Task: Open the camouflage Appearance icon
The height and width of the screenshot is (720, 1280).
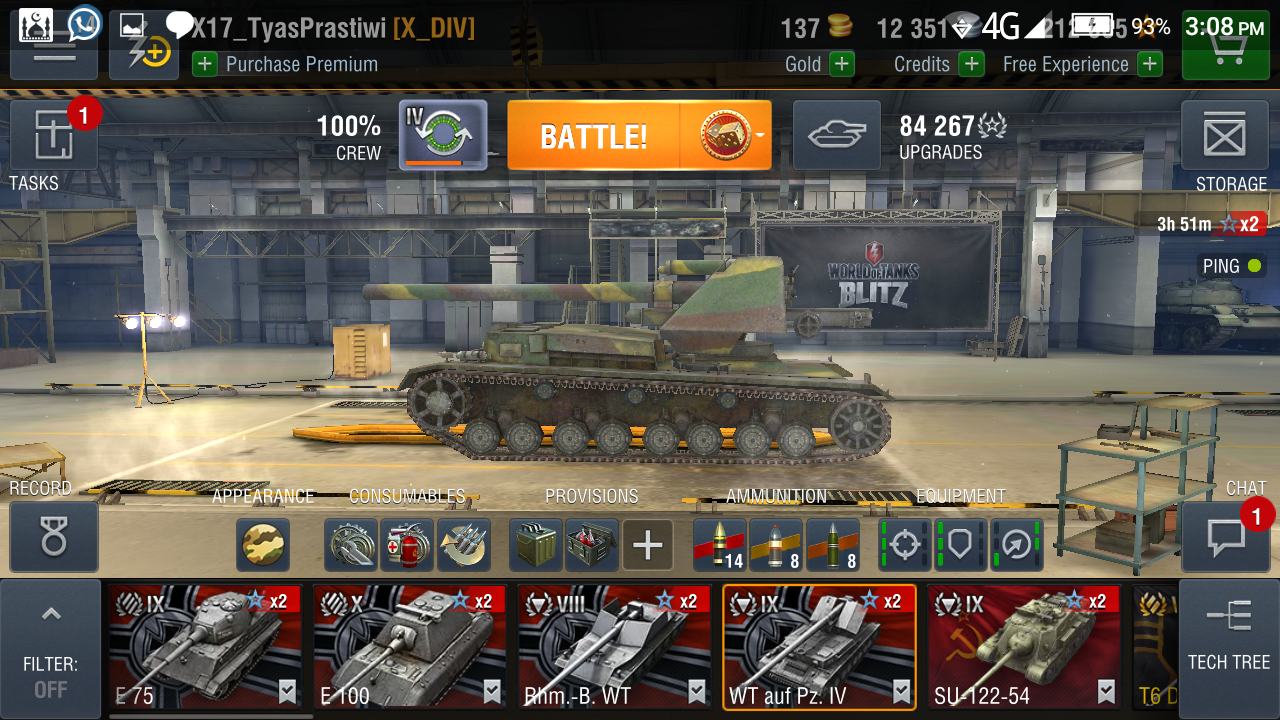Action: click(264, 545)
